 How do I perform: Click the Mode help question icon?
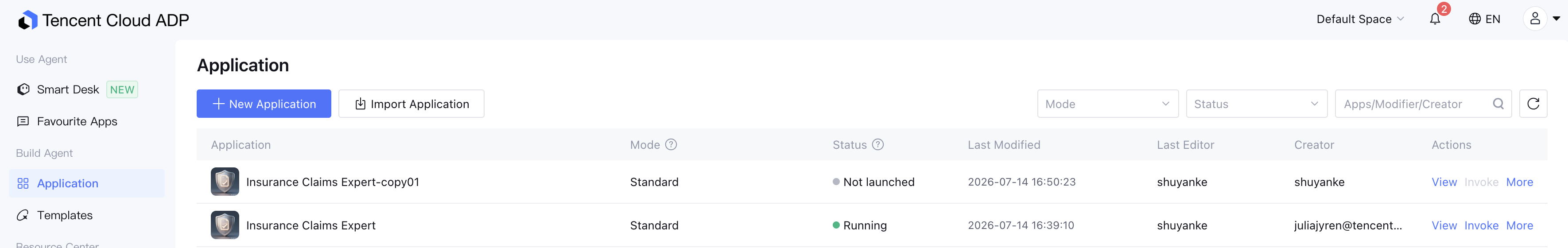671,145
